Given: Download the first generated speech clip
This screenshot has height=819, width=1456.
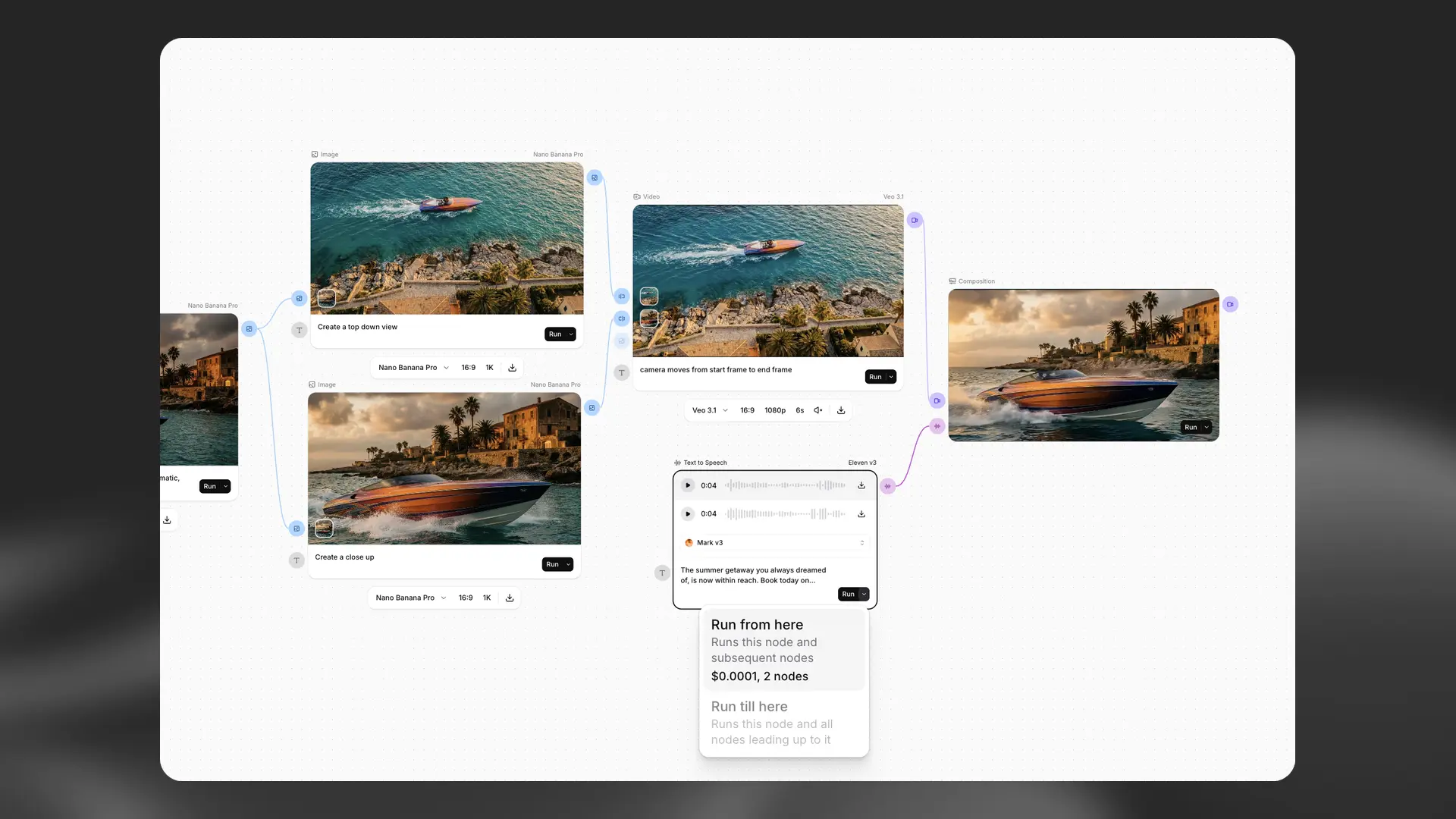Looking at the screenshot, I should 861,485.
